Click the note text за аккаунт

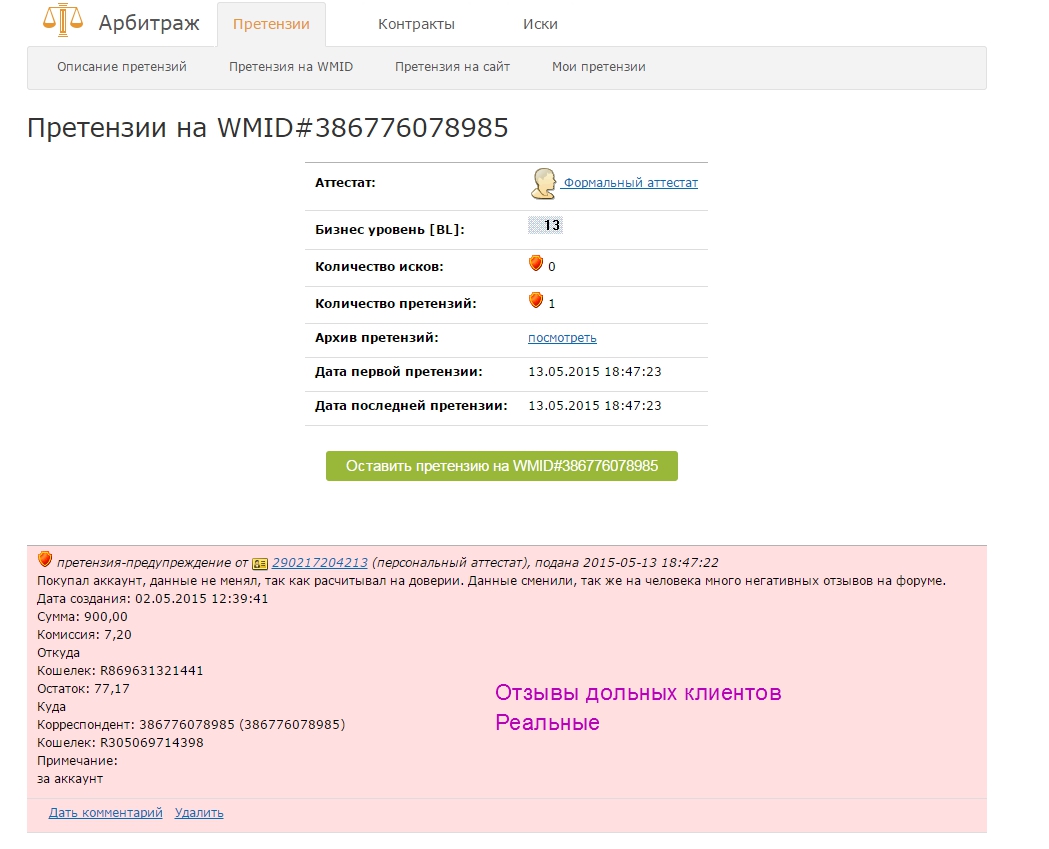click(x=70, y=779)
